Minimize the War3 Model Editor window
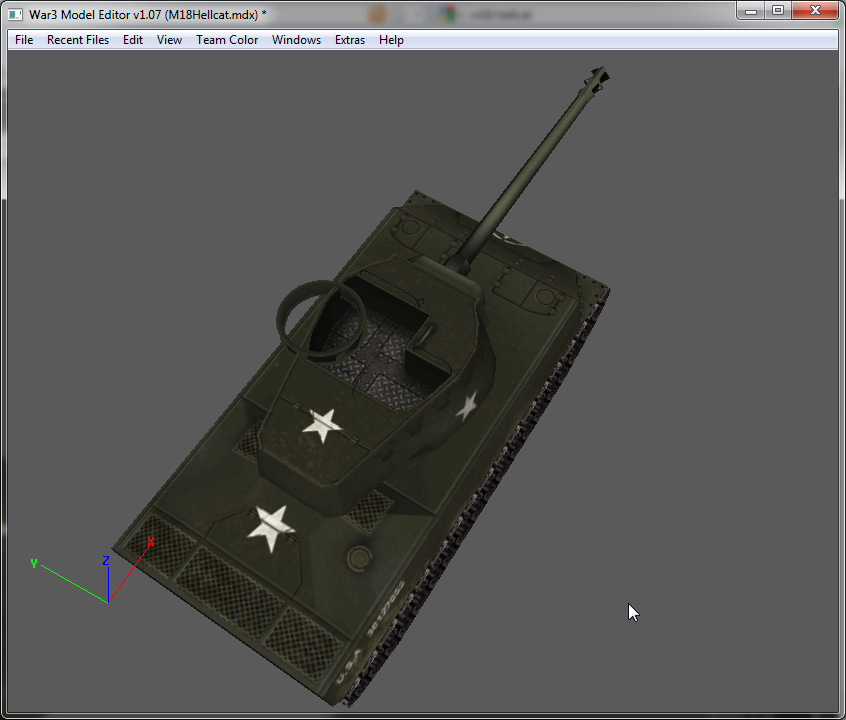 point(751,10)
